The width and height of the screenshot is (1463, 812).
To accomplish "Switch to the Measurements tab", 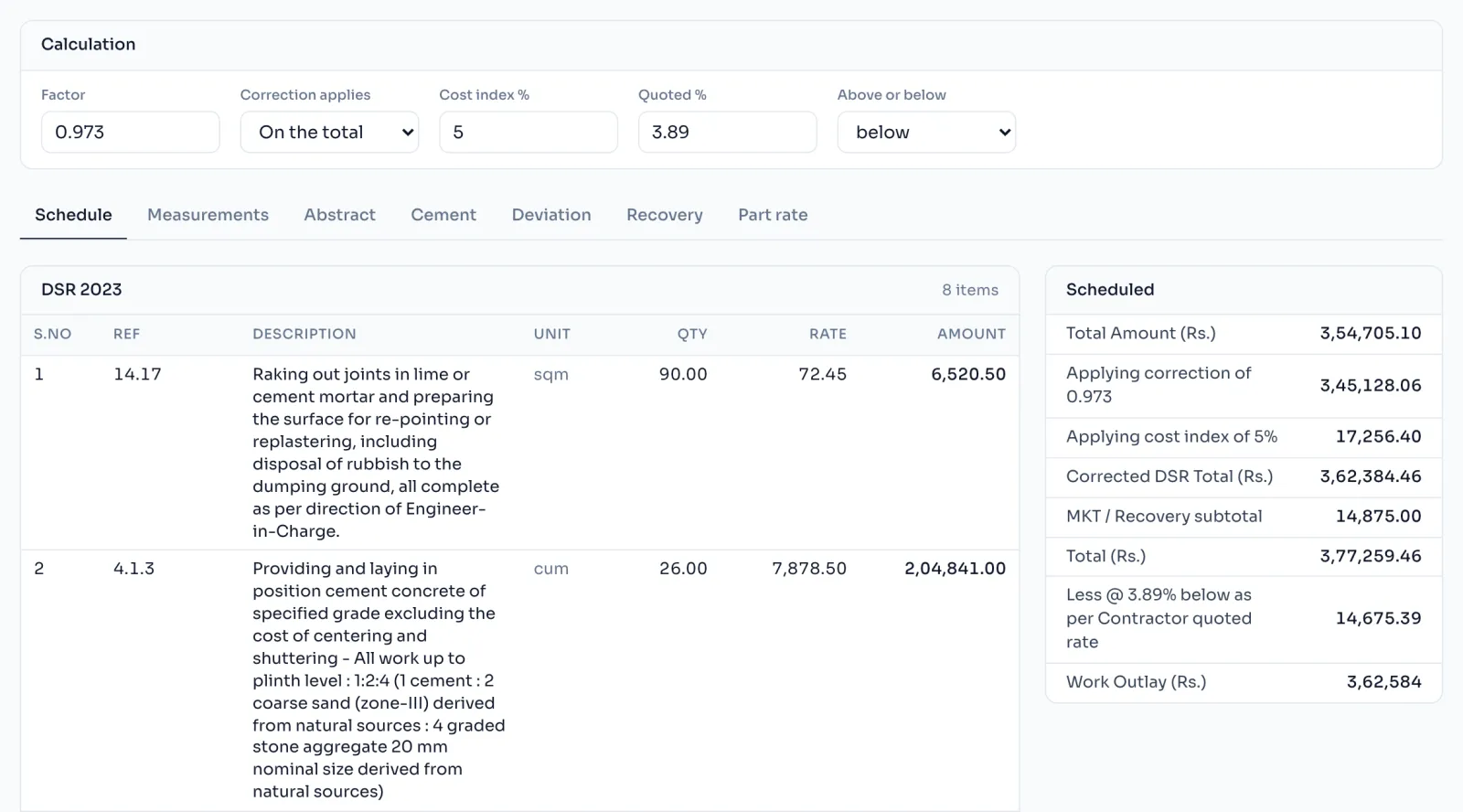I will (208, 215).
